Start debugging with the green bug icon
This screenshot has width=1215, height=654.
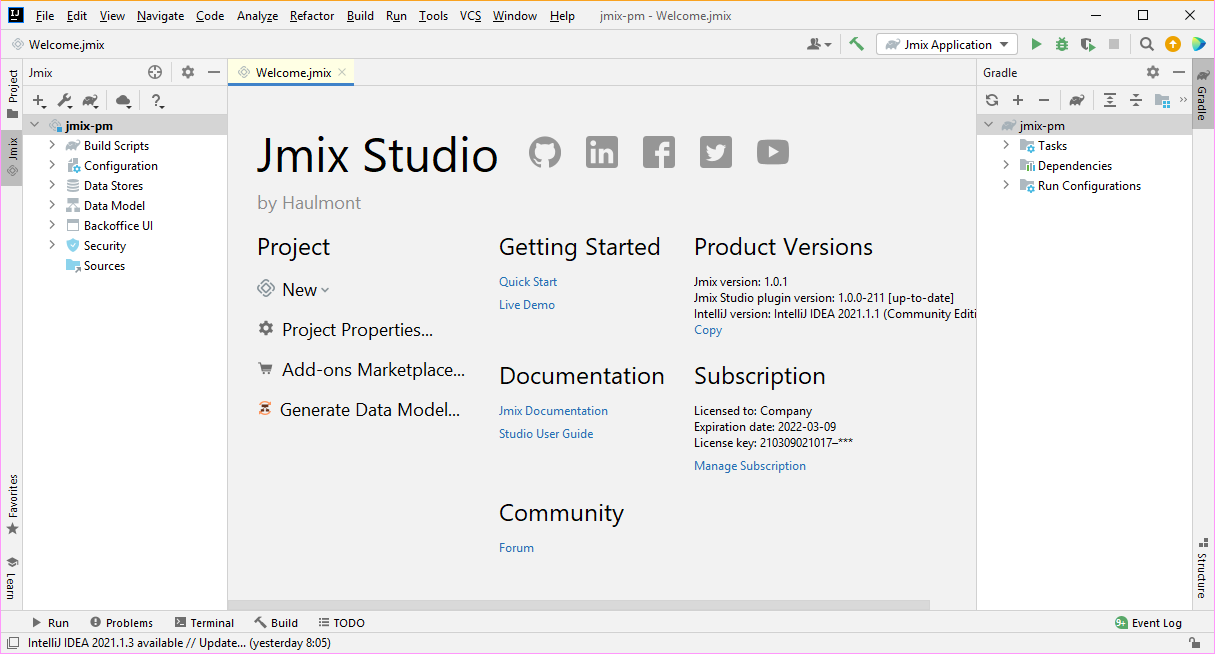(1062, 44)
